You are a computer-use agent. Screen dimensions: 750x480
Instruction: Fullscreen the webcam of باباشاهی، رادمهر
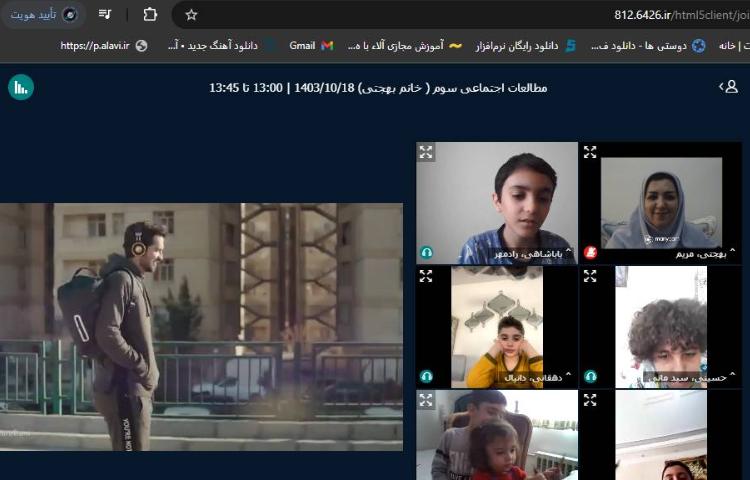click(426, 152)
